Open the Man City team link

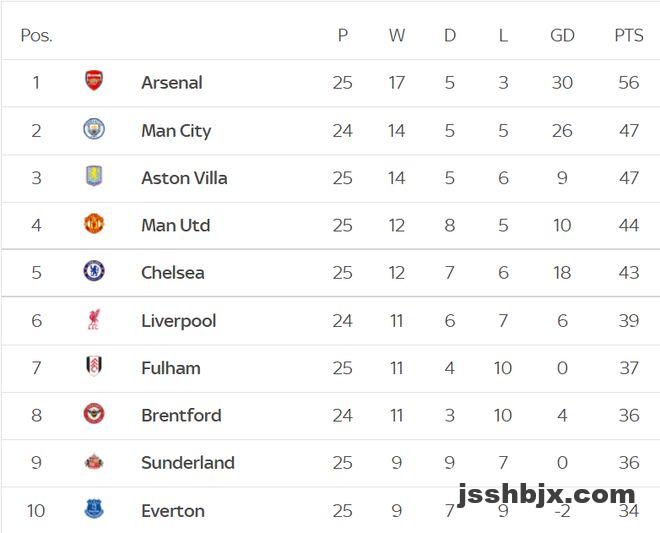tap(176, 130)
